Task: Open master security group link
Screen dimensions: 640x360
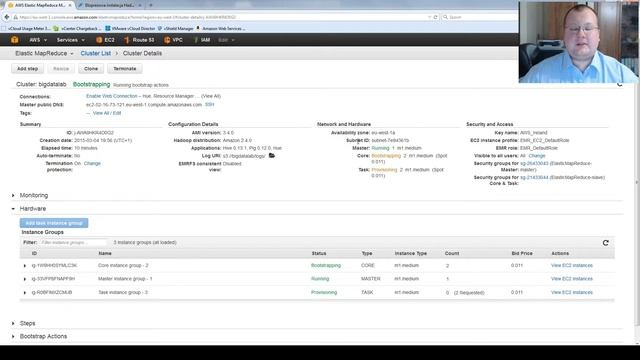Action: point(534,163)
